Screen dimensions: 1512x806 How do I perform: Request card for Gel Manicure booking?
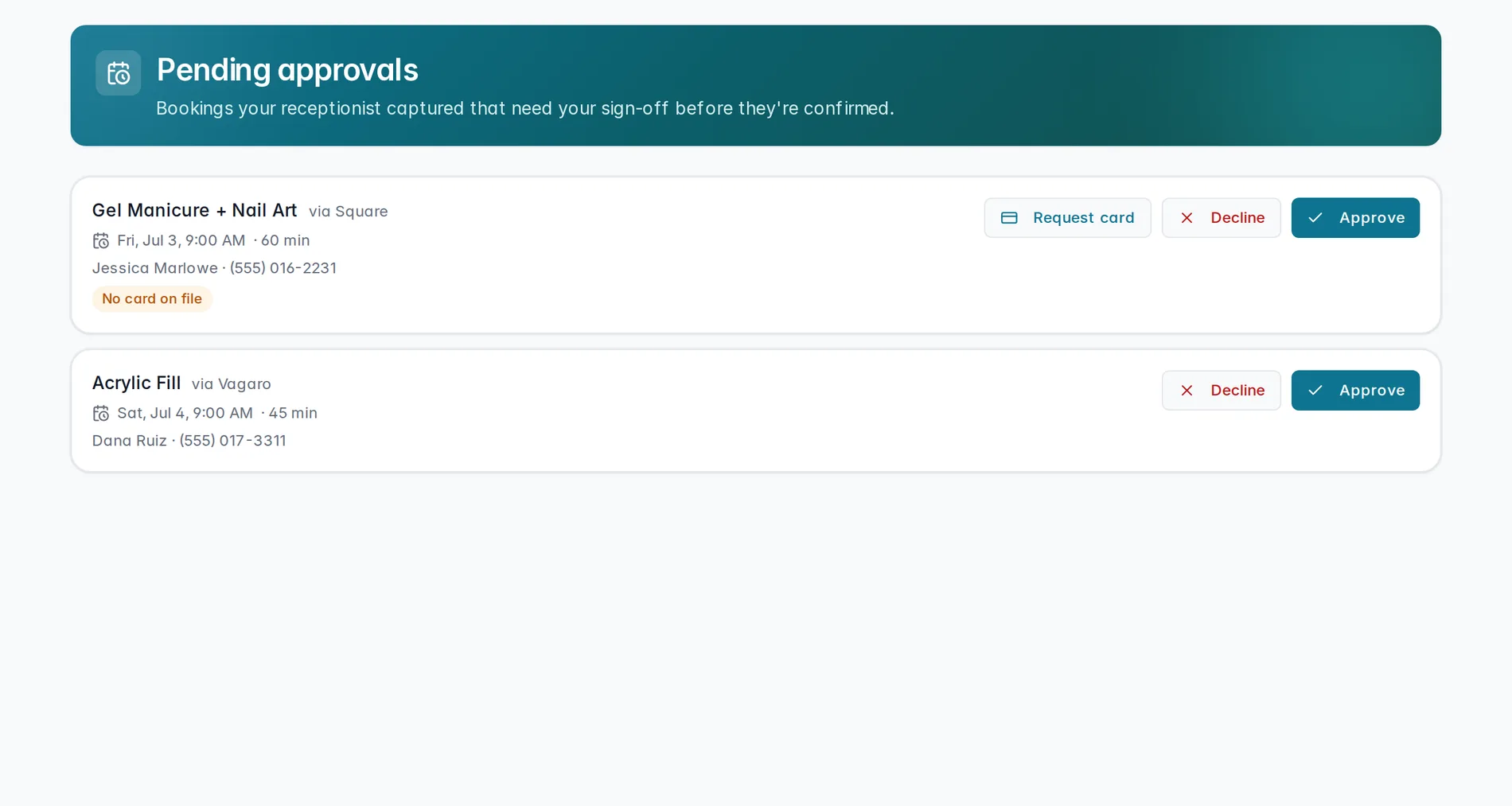[x=1067, y=218]
